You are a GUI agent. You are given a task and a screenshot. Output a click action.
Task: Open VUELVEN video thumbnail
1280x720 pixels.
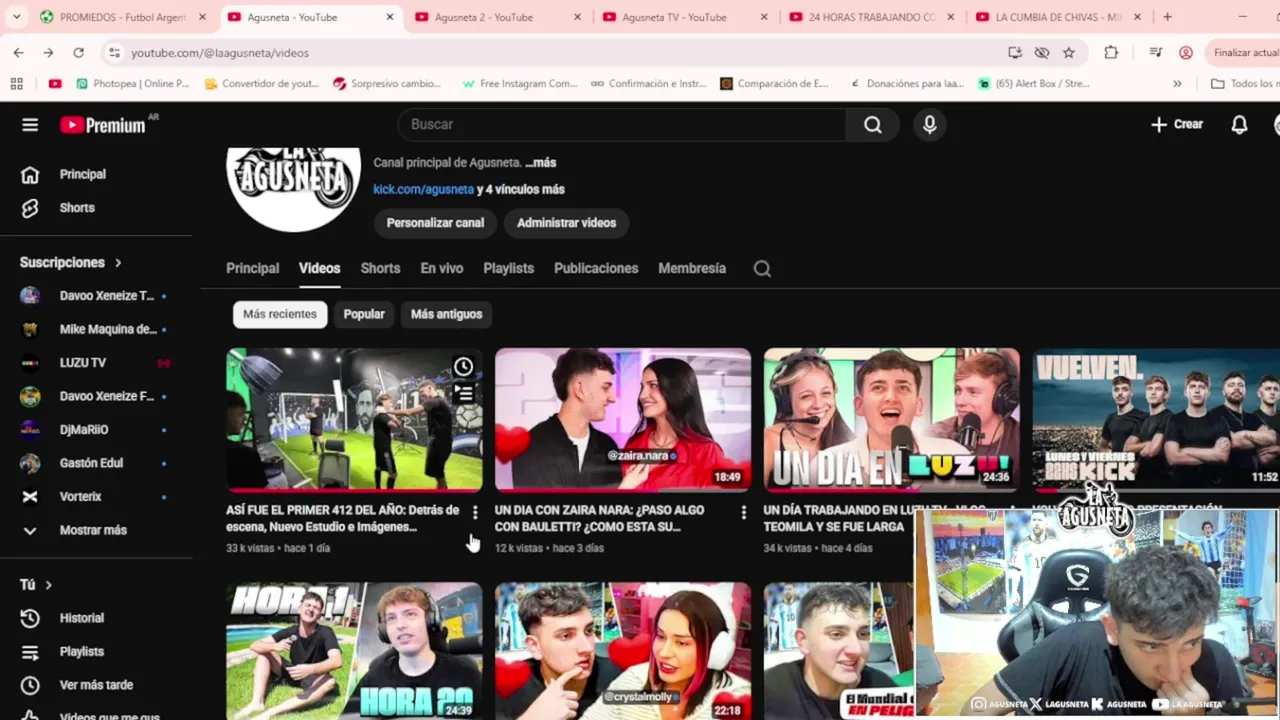(1156, 419)
